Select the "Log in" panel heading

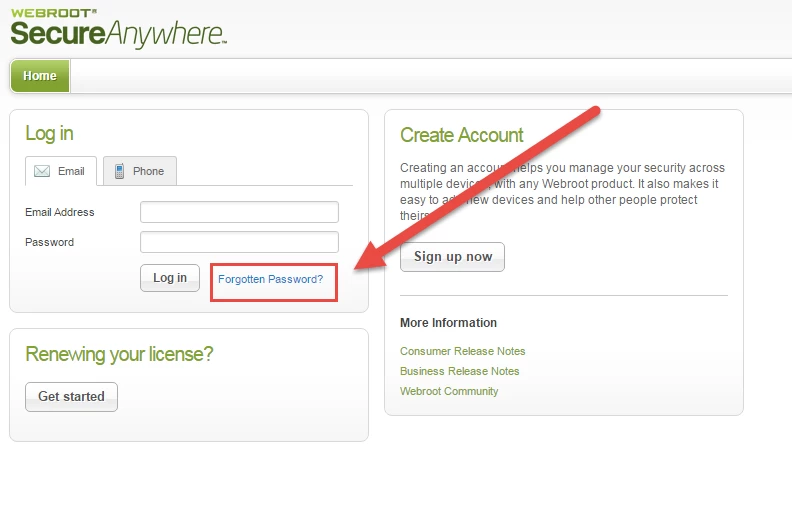tap(50, 134)
